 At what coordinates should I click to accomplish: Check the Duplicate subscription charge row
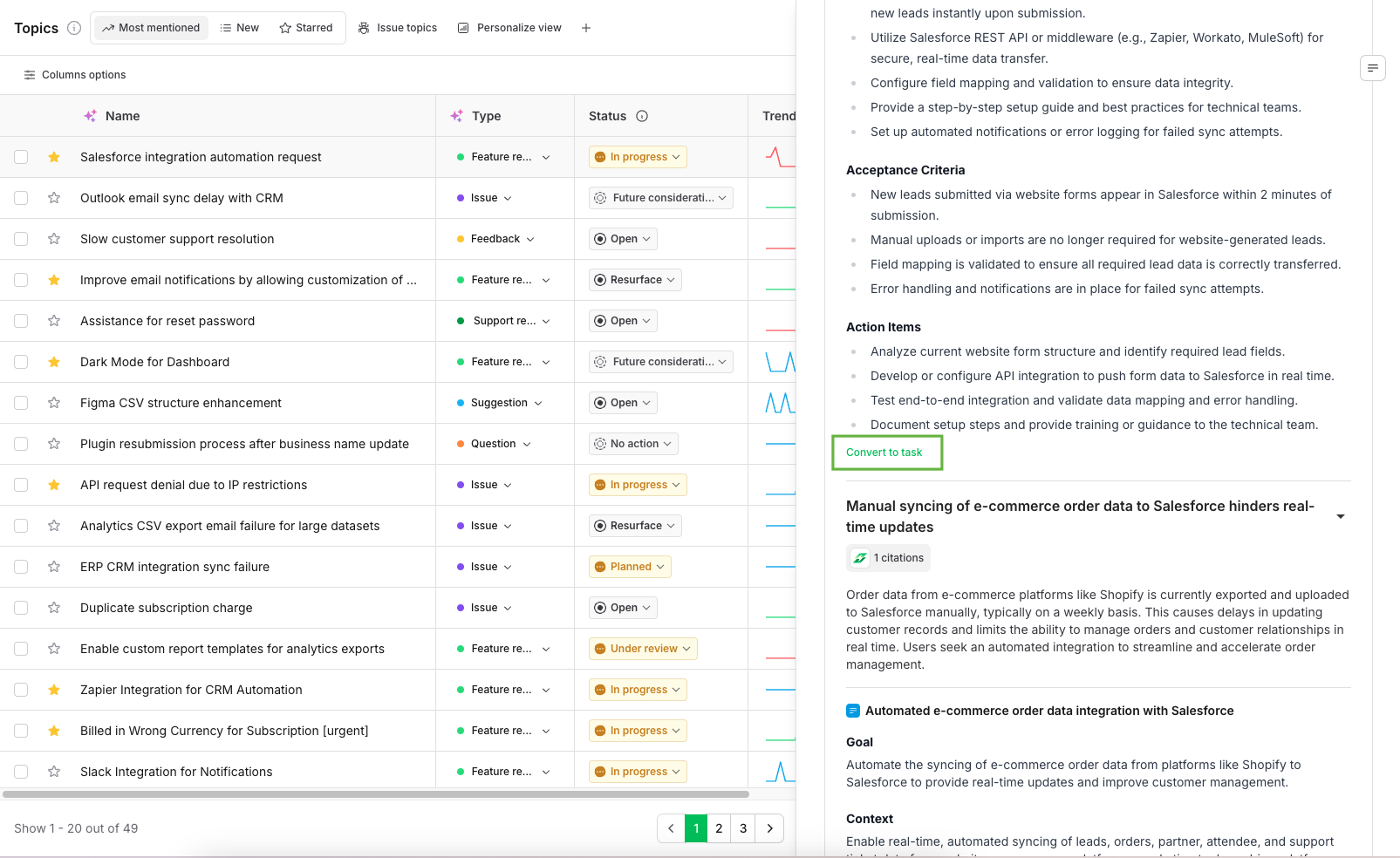21,608
